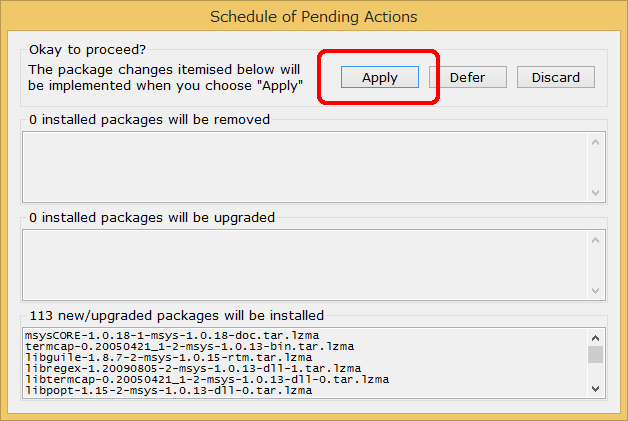
Task: Click up arrow in removed packages list
Action: [x=596, y=143]
